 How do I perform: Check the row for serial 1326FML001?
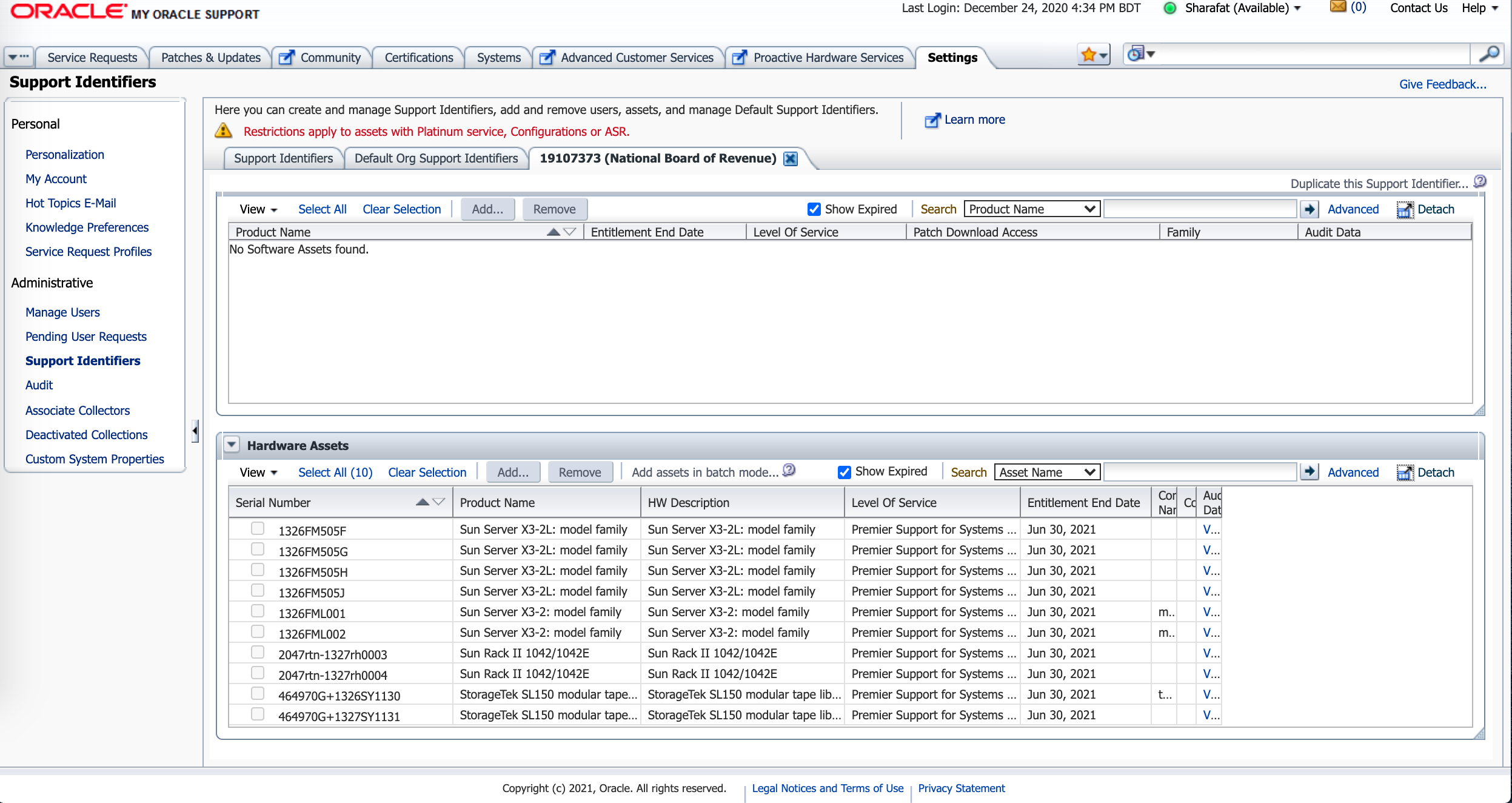click(258, 611)
